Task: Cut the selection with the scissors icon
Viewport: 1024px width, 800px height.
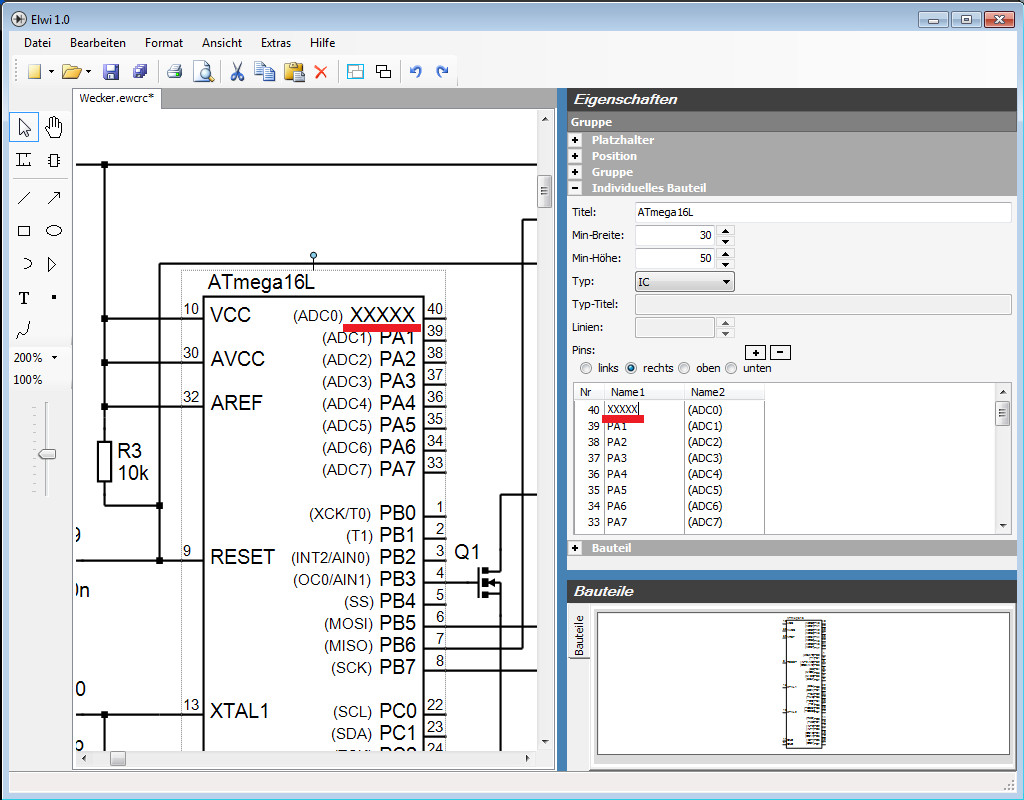Action: pos(236,72)
